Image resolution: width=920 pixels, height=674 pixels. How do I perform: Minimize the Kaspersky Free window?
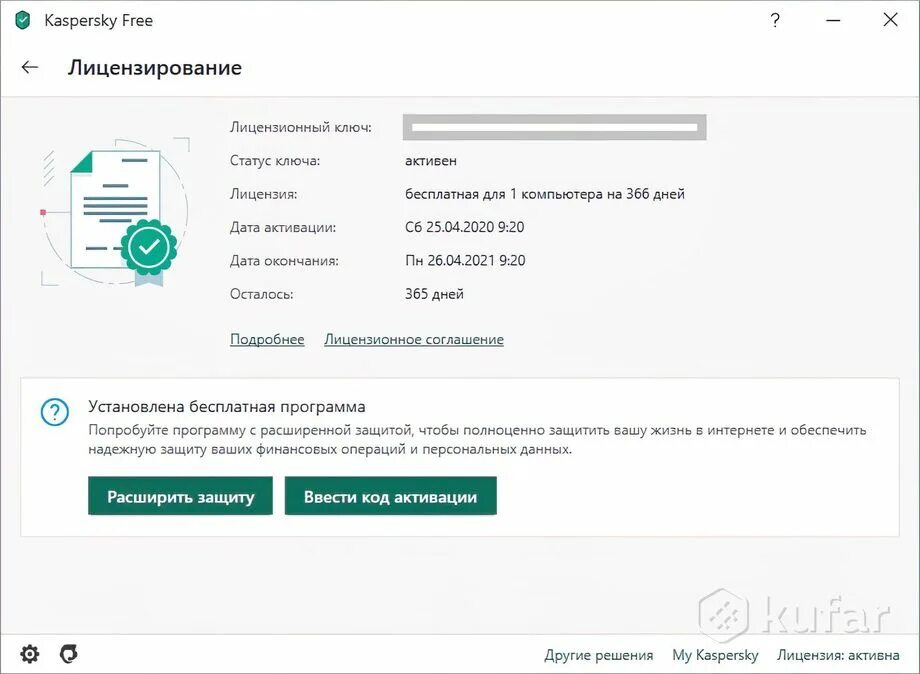click(x=833, y=21)
